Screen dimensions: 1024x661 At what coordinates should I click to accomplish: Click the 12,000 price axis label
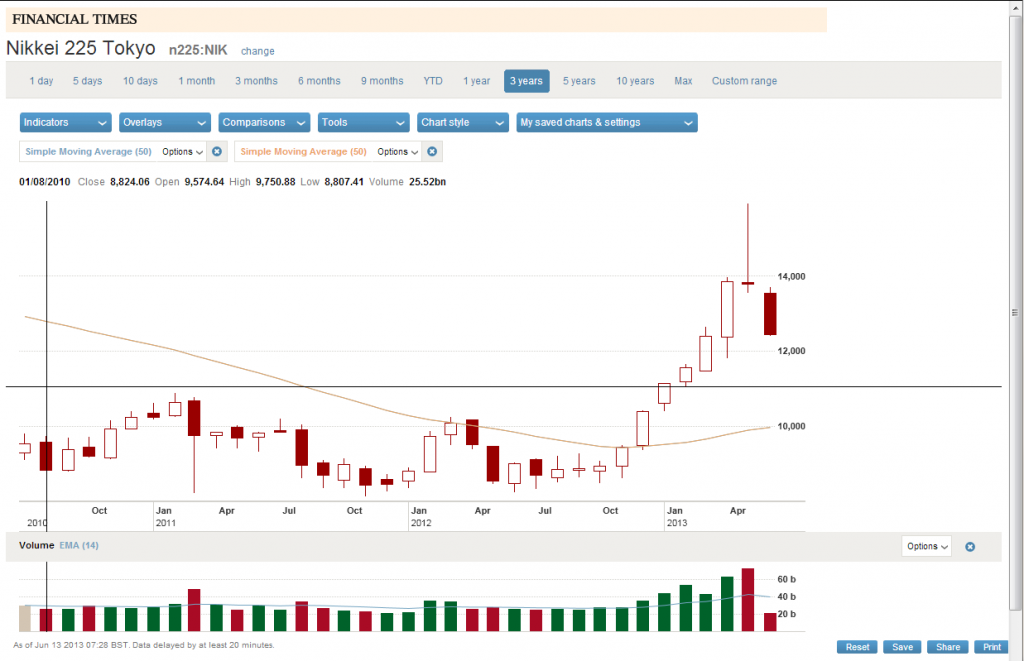(791, 351)
